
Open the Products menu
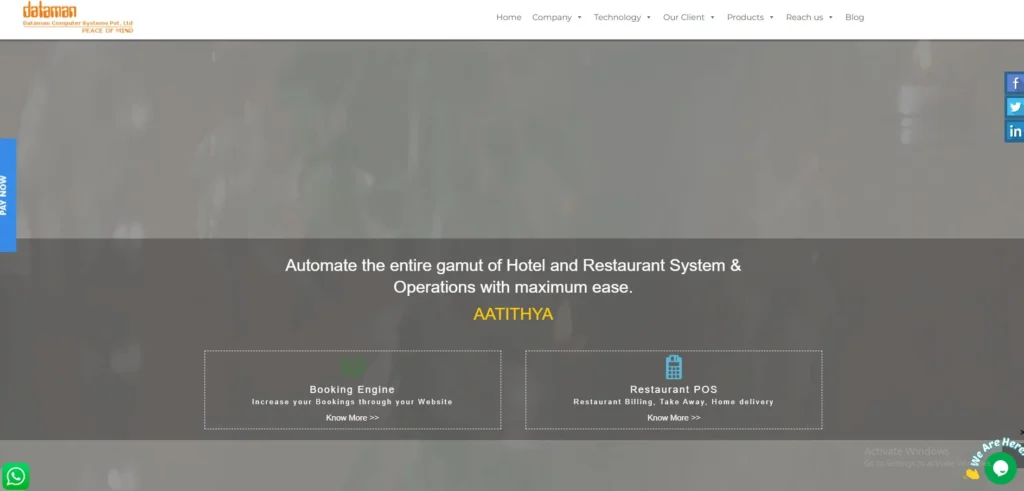[x=745, y=18]
